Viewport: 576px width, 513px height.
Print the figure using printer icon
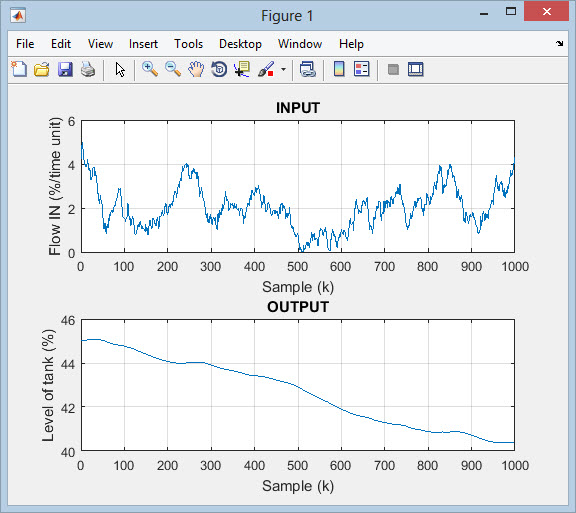[x=88, y=69]
